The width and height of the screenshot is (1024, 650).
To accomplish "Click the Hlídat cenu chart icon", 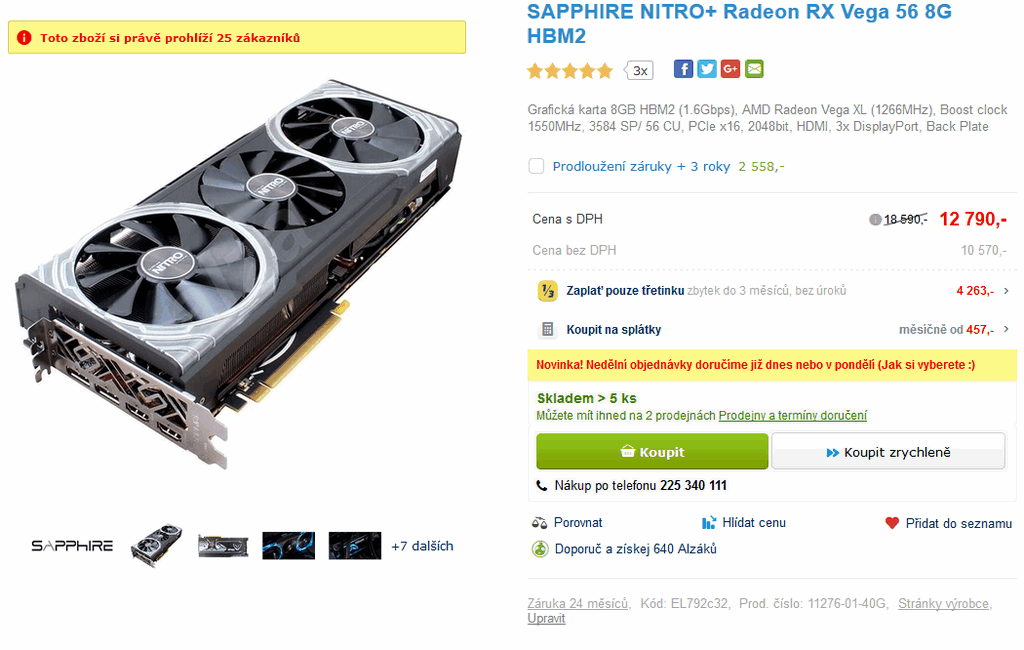I will pyautogui.click(x=709, y=523).
